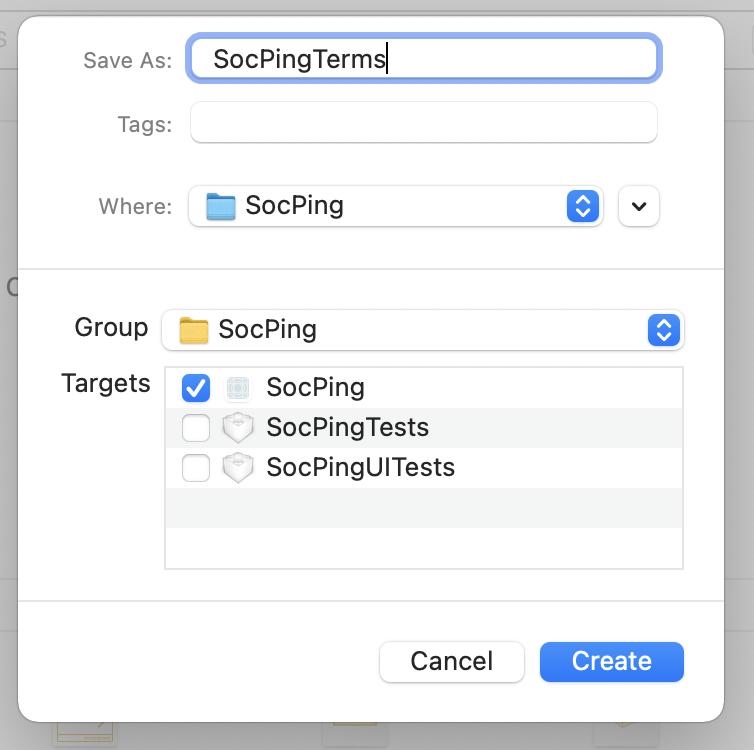Open the Where location dropdown
754x750 pixels.
click(395, 207)
